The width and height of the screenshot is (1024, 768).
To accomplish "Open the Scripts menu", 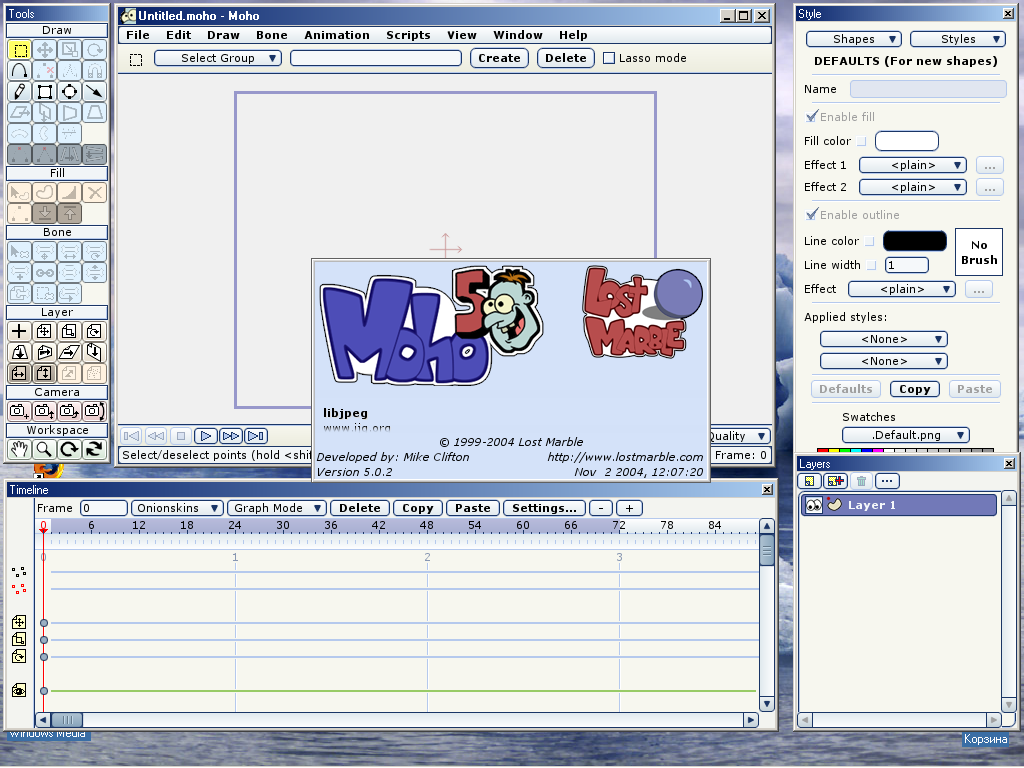I will click(408, 35).
